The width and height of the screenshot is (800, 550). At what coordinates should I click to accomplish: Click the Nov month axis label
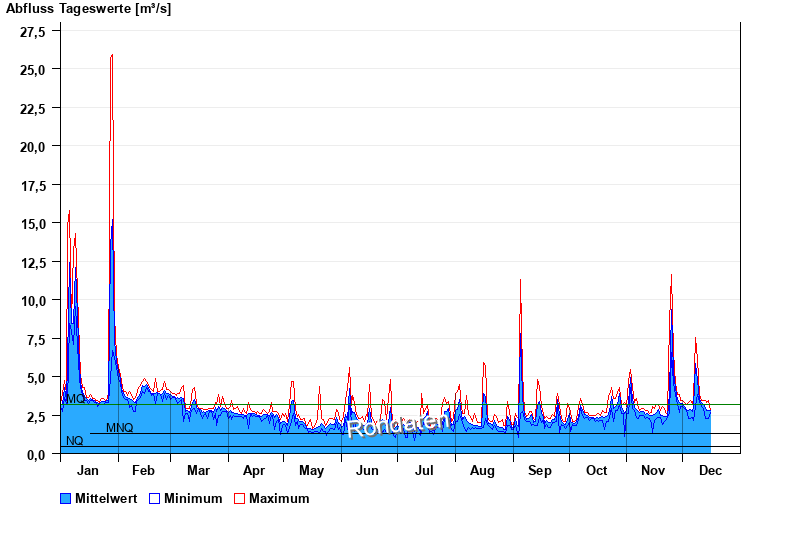tap(653, 471)
